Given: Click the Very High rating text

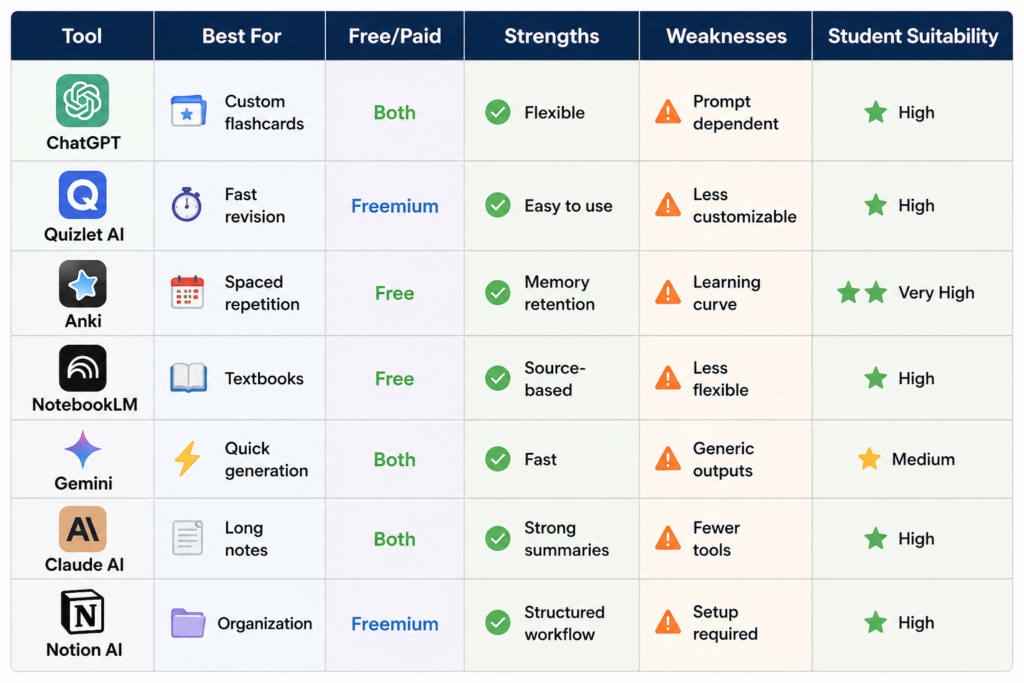Looking at the screenshot, I should click(x=936, y=293).
